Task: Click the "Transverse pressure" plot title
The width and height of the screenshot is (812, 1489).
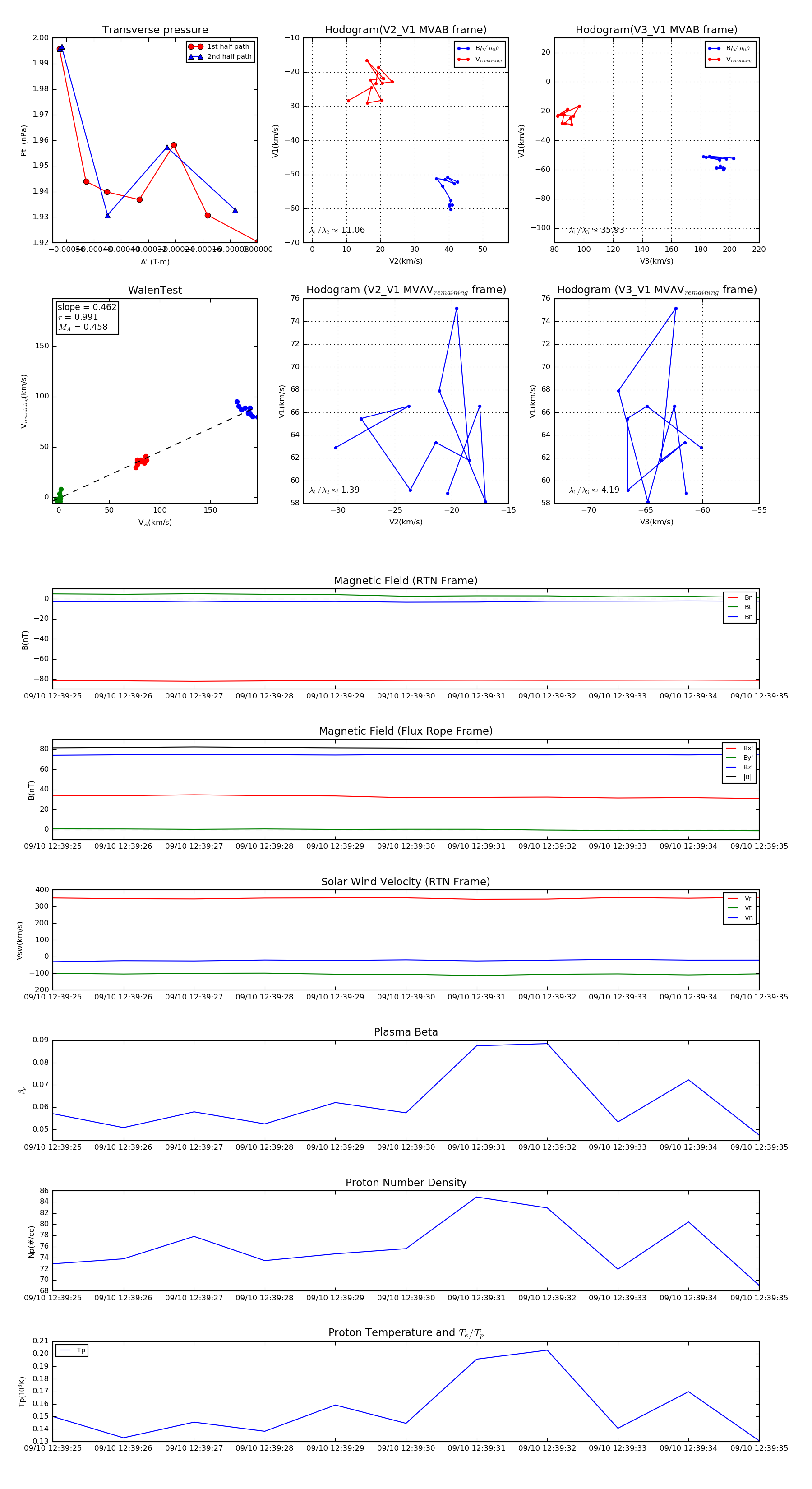Action: 155,30
